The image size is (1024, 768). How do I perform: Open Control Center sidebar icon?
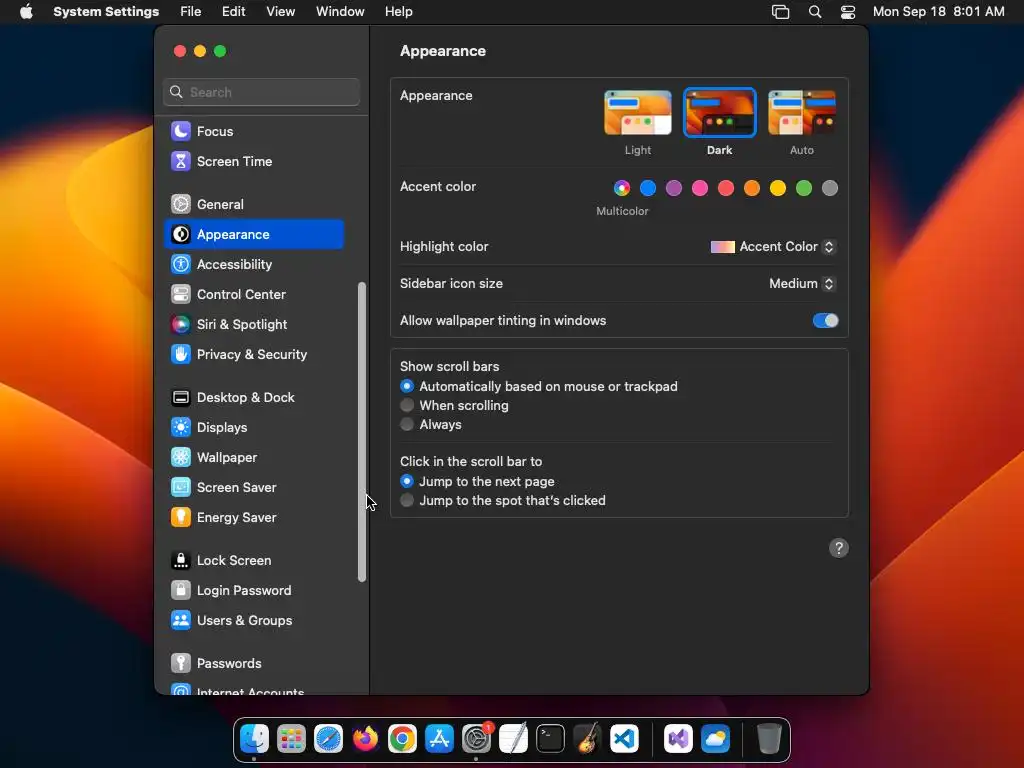[181, 295]
